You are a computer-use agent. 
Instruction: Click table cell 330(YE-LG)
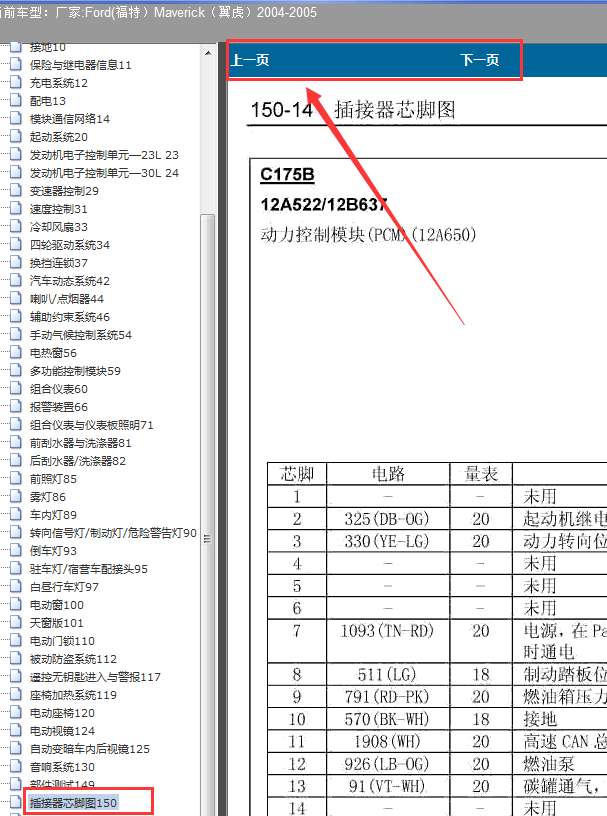tap(388, 541)
